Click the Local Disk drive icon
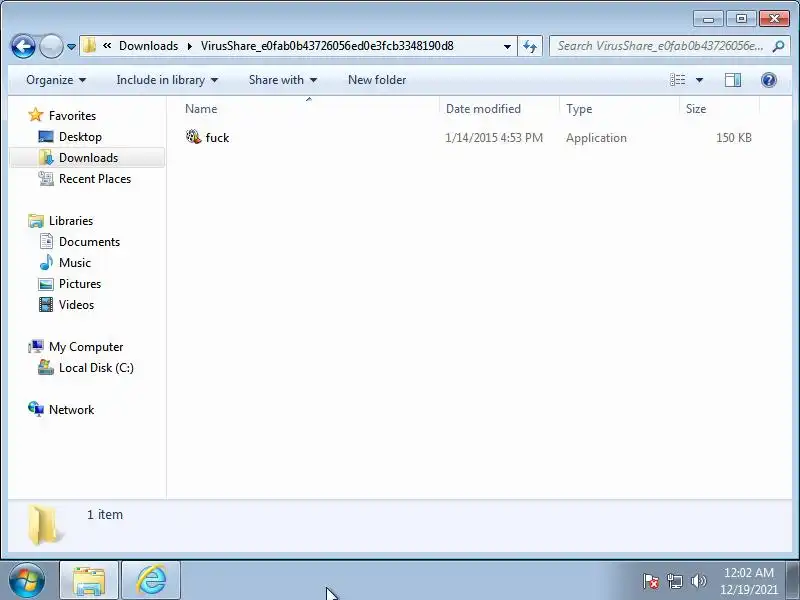800x600 pixels. click(46, 367)
